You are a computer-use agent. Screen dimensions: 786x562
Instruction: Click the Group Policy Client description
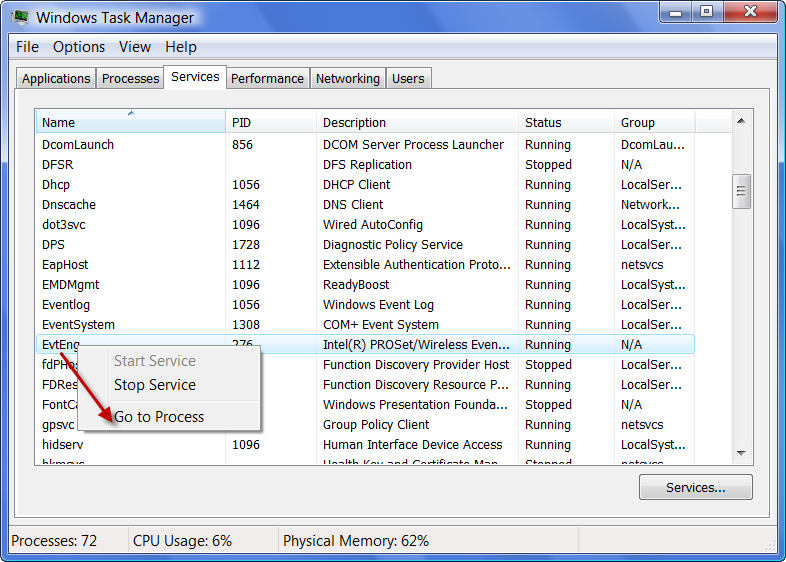click(x=376, y=425)
